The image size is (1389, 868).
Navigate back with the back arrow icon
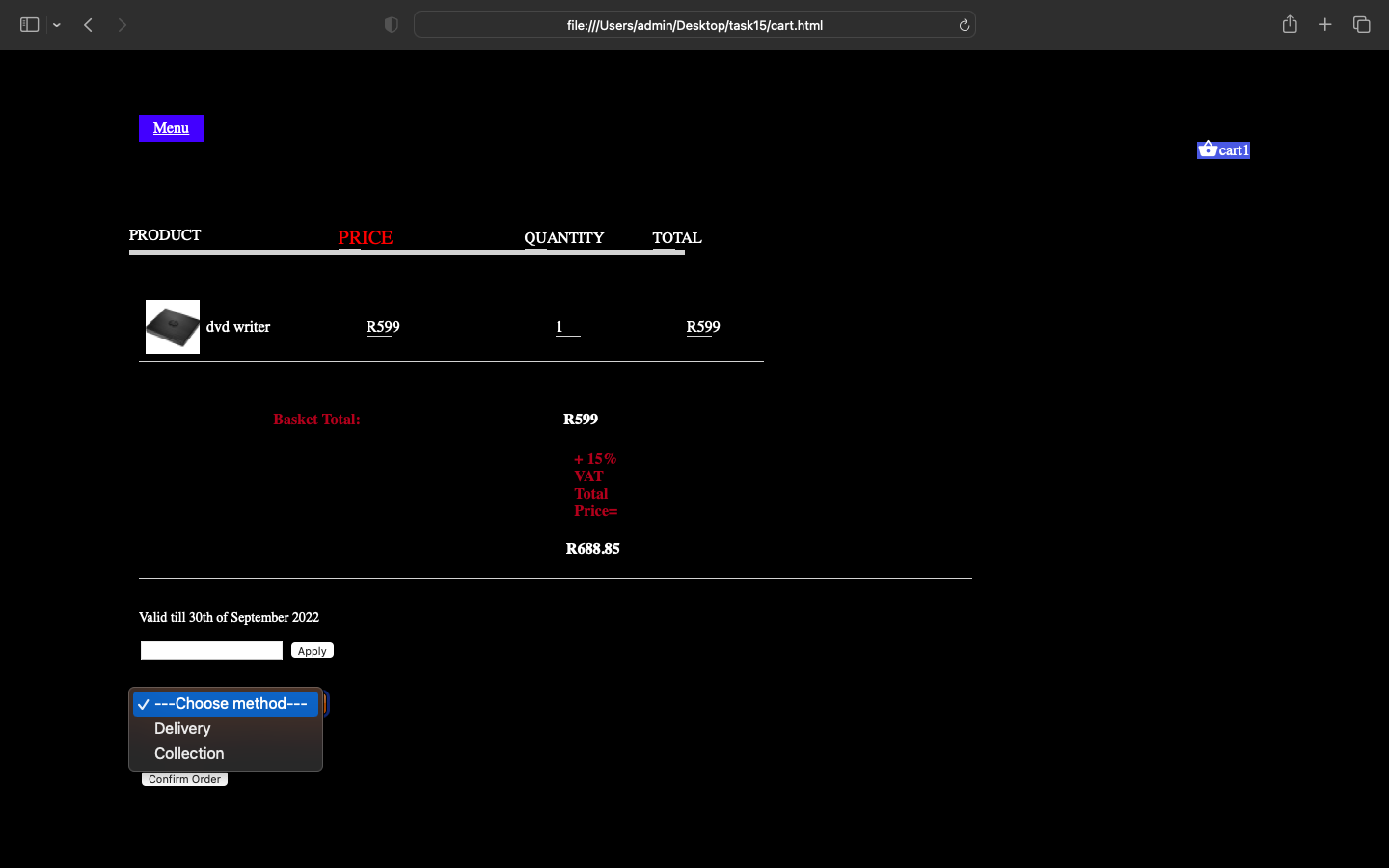tap(88, 24)
